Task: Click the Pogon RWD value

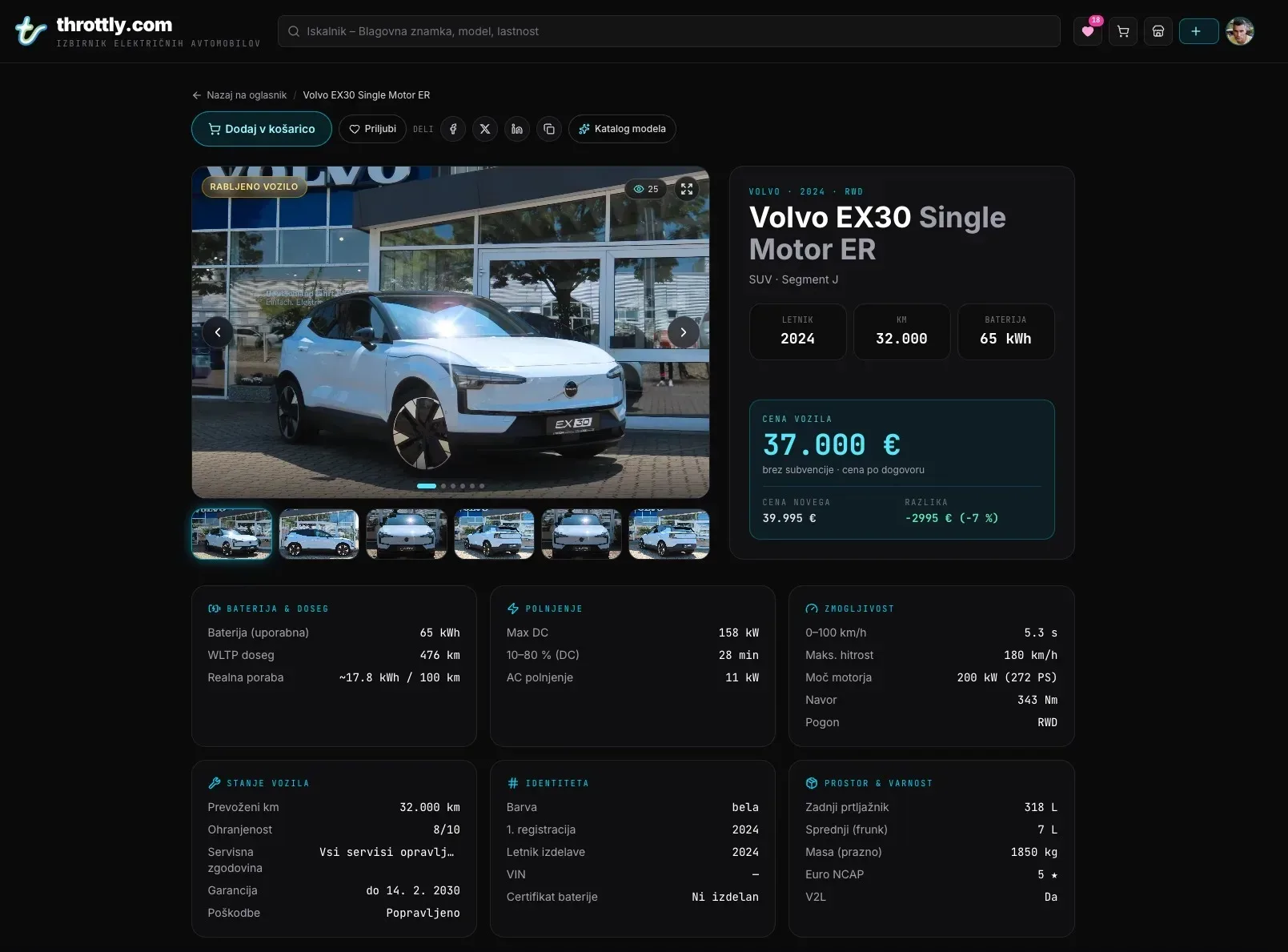Action: 1048,722
